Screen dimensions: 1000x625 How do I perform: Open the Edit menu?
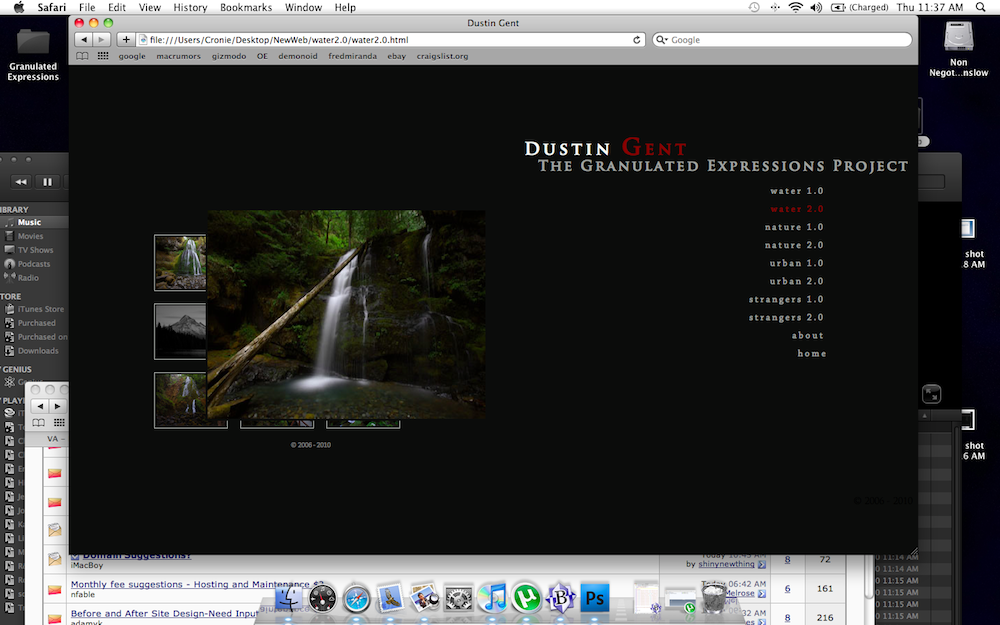pos(117,7)
